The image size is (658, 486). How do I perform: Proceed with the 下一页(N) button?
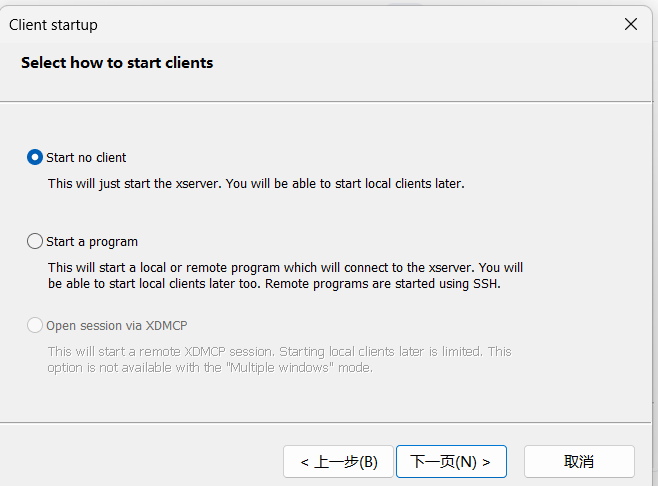pyautogui.click(x=451, y=461)
